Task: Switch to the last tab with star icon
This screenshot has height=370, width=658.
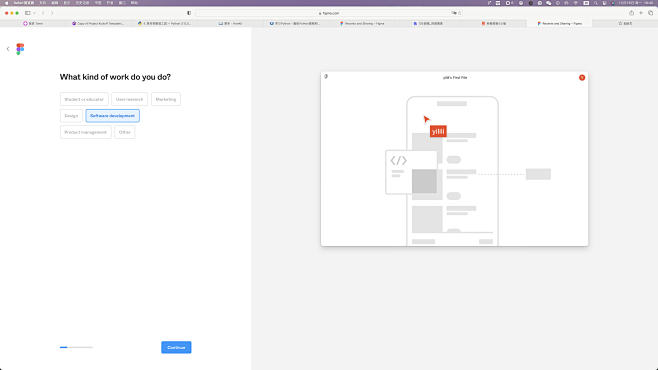Action: (625, 23)
